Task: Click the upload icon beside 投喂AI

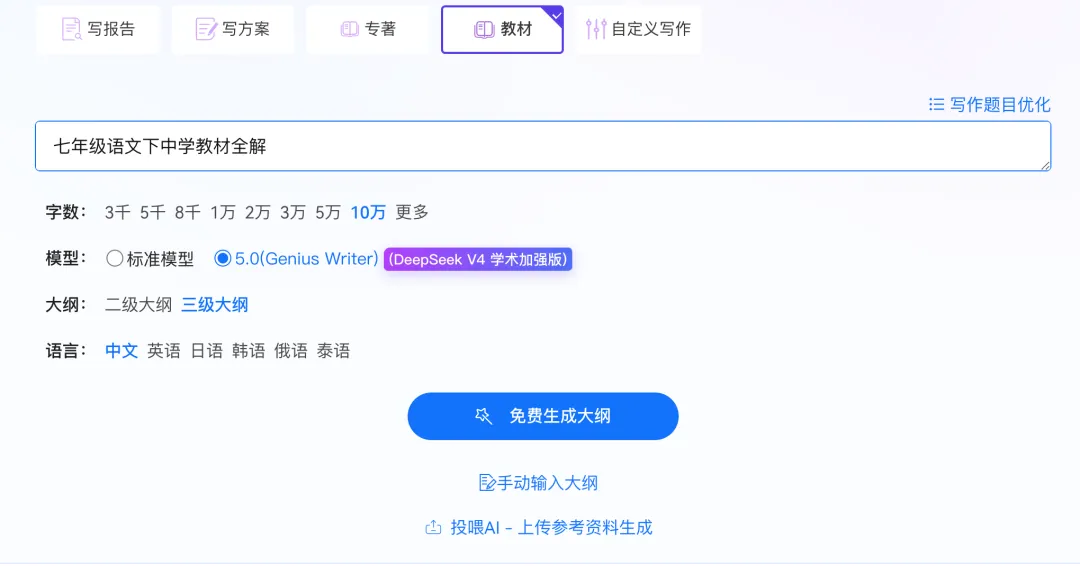Action: tap(433, 527)
